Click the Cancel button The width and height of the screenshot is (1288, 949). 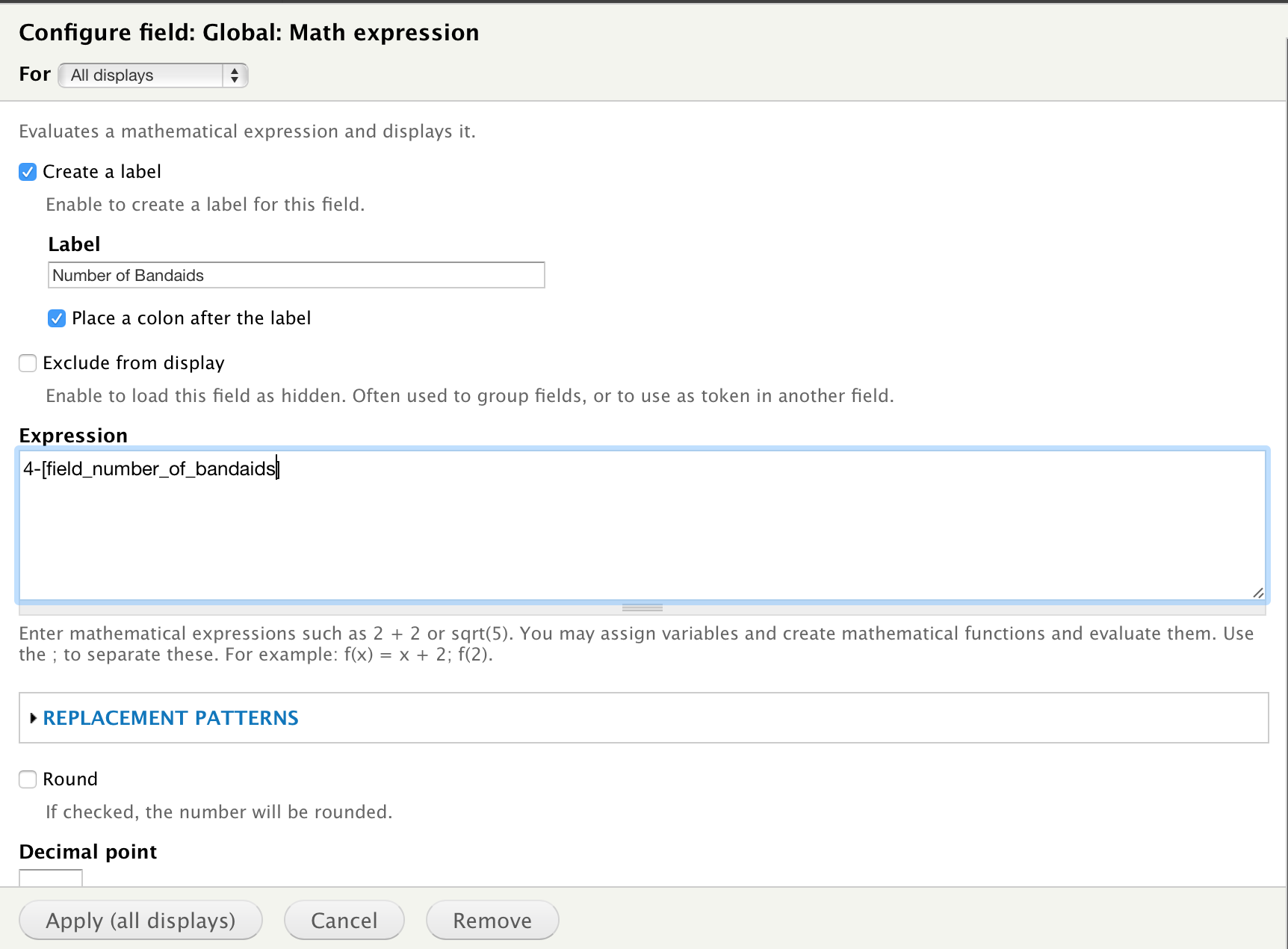[x=344, y=920]
